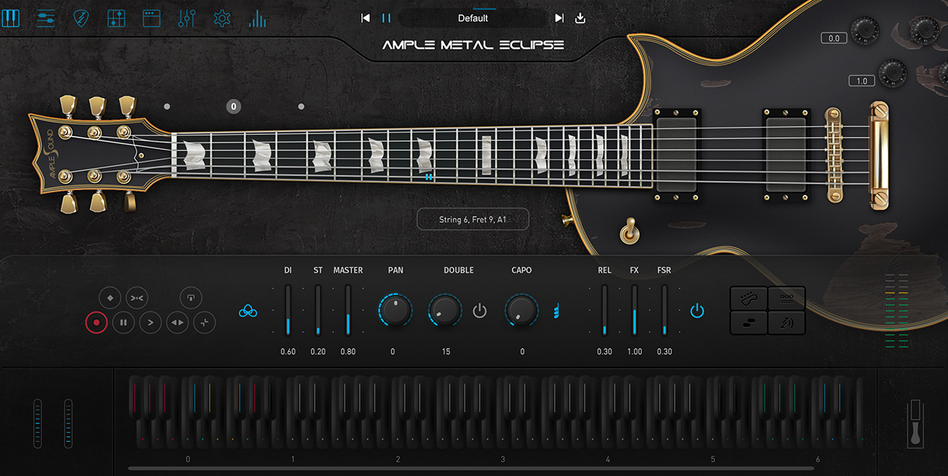
Task: Click the T-shaped round button
Action: 190,298
